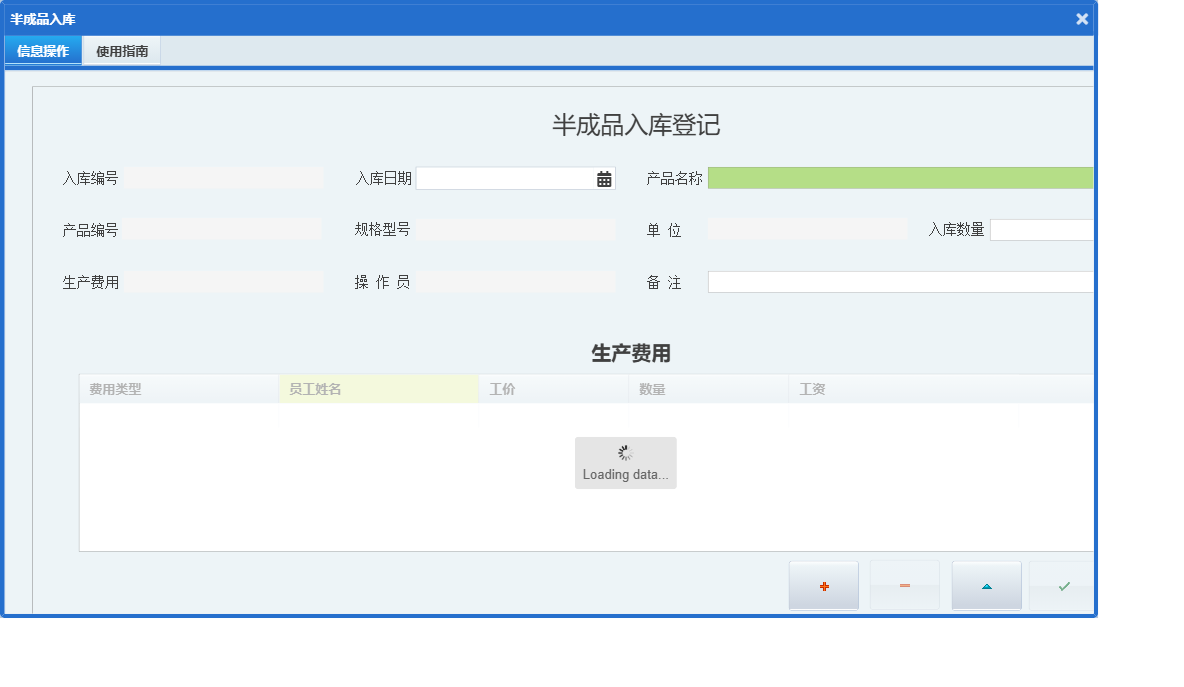Click the blue up arrow icon
The image size is (1184, 687).
click(986, 585)
